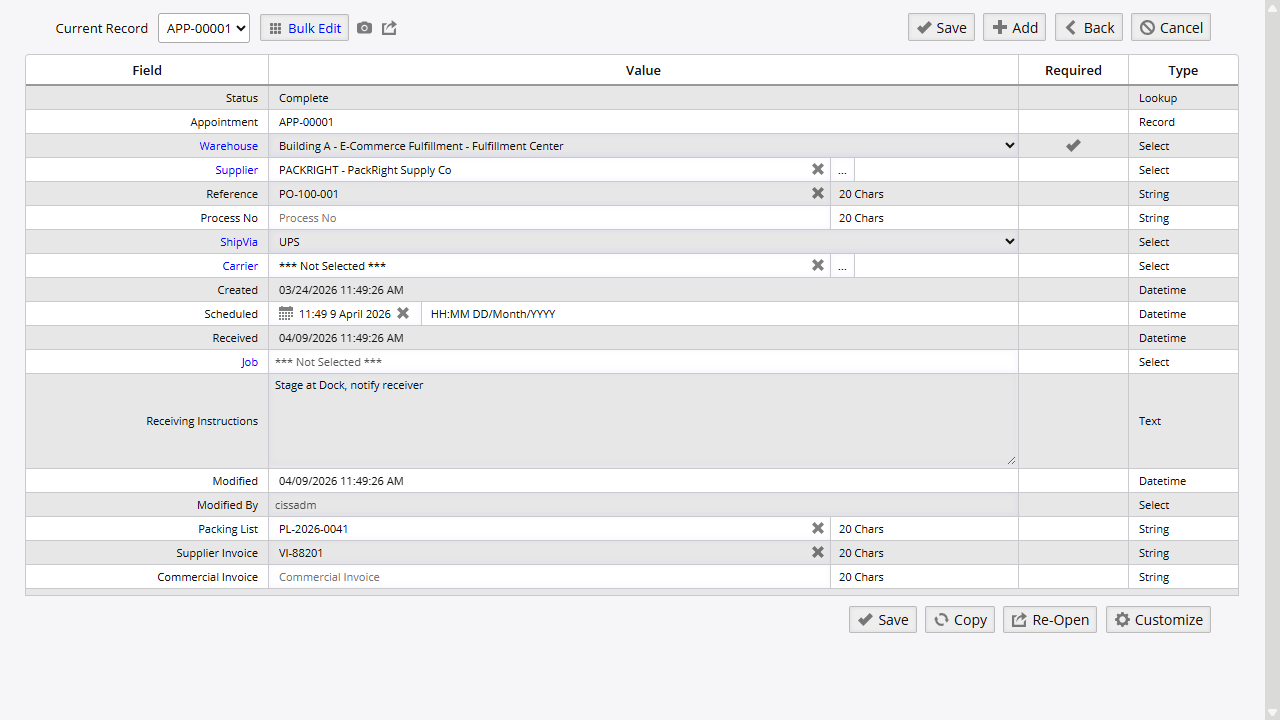This screenshot has width=1280, height=720.
Task: Clear the Packing List value
Action: [x=817, y=529]
